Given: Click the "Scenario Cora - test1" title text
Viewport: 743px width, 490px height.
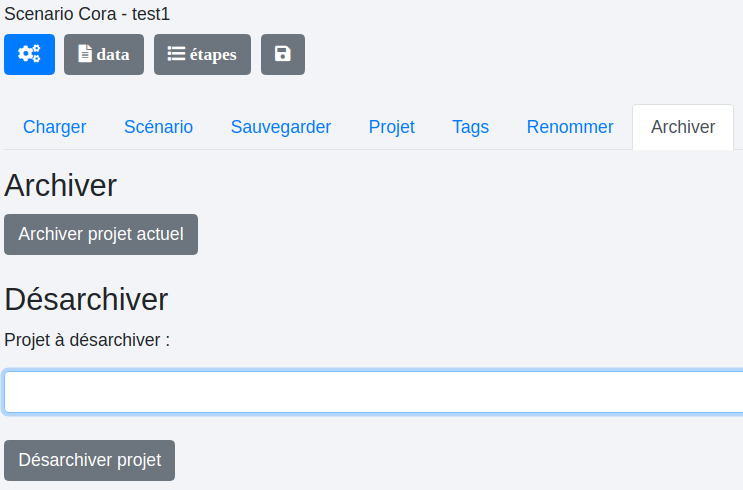Looking at the screenshot, I should pyautogui.click(x=87, y=14).
